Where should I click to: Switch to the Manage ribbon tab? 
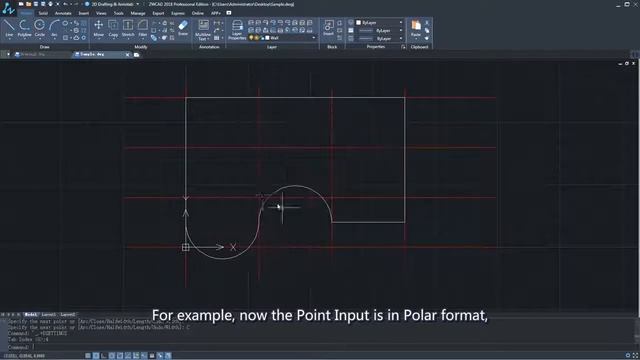[138, 13]
